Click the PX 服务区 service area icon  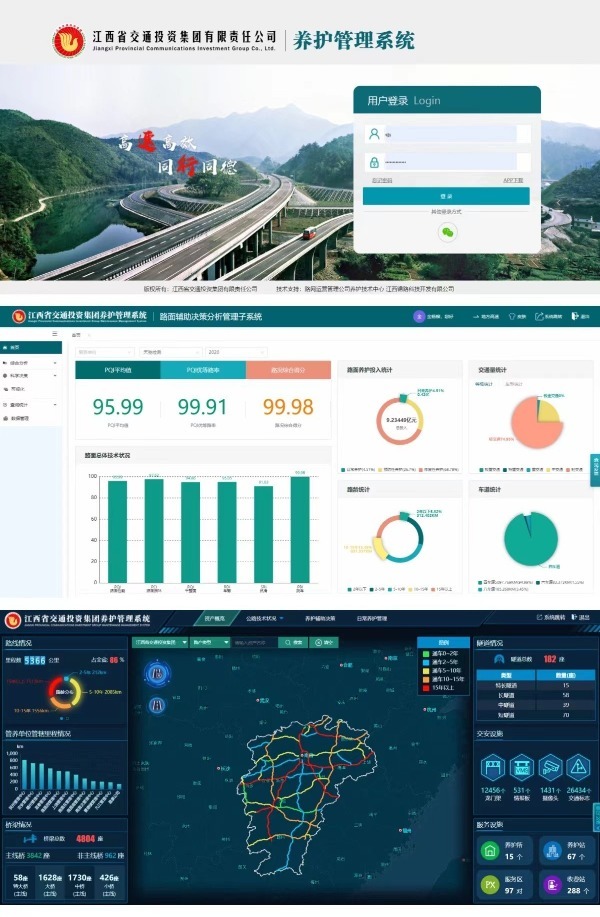coord(490,884)
